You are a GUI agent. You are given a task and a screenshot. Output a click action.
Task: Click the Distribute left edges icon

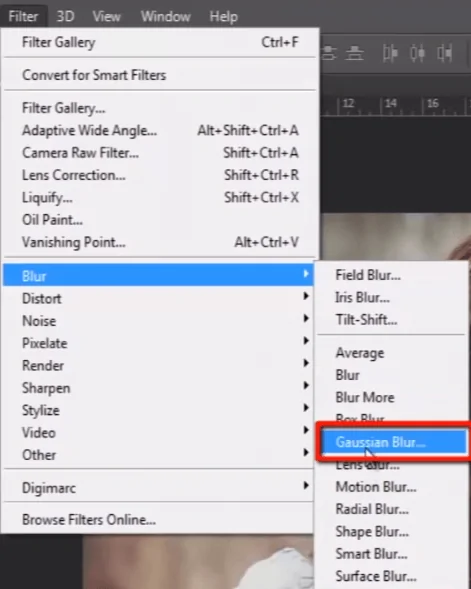click(x=390, y=53)
